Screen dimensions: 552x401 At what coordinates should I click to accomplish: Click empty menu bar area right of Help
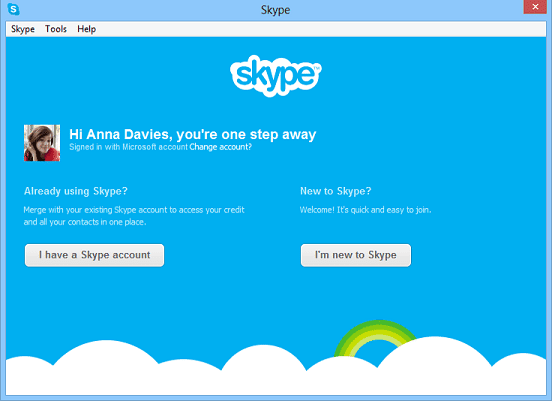pos(320,29)
